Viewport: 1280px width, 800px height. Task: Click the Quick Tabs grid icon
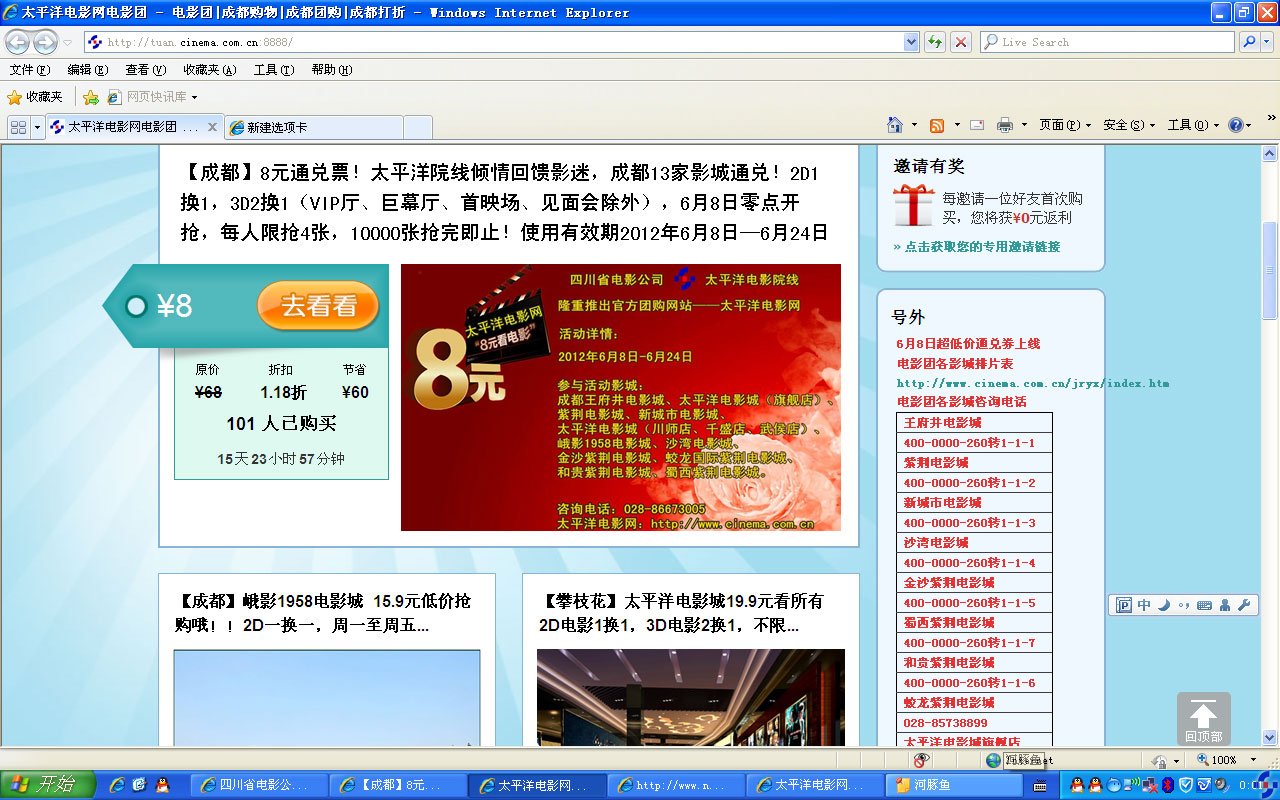click(x=18, y=127)
